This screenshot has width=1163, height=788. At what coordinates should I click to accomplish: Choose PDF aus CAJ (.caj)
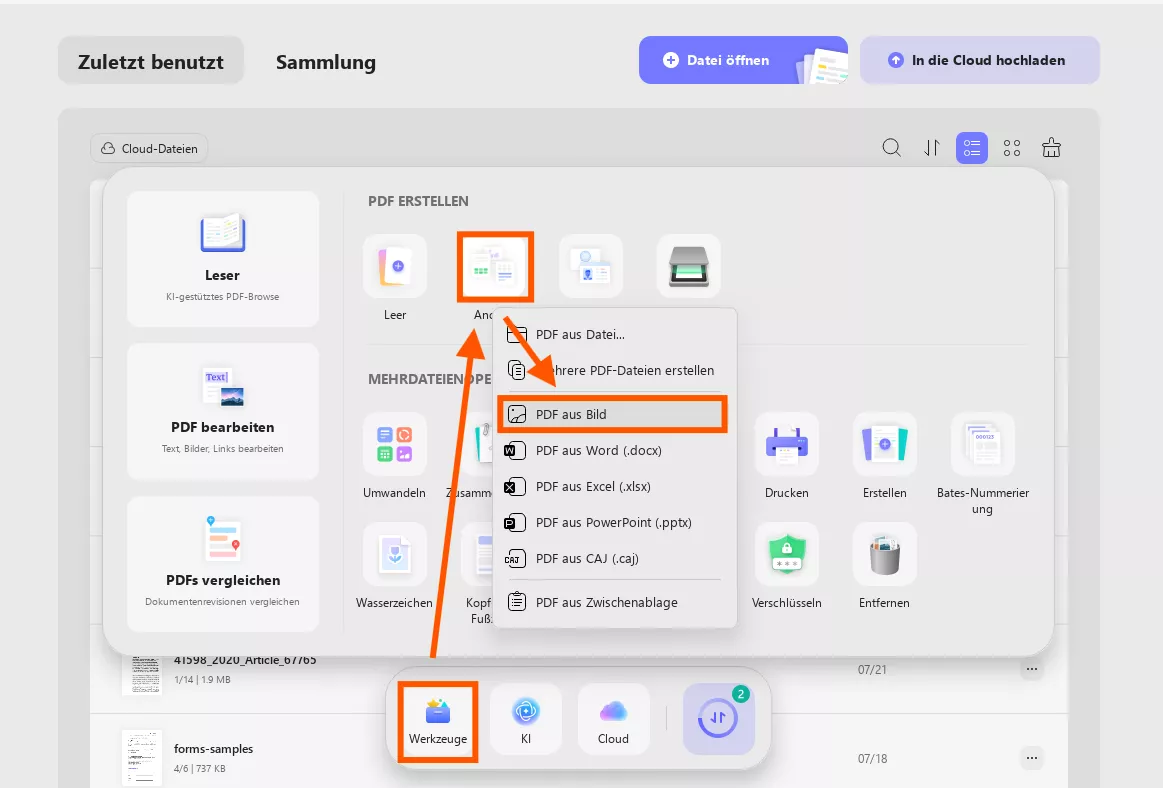(x=615, y=558)
